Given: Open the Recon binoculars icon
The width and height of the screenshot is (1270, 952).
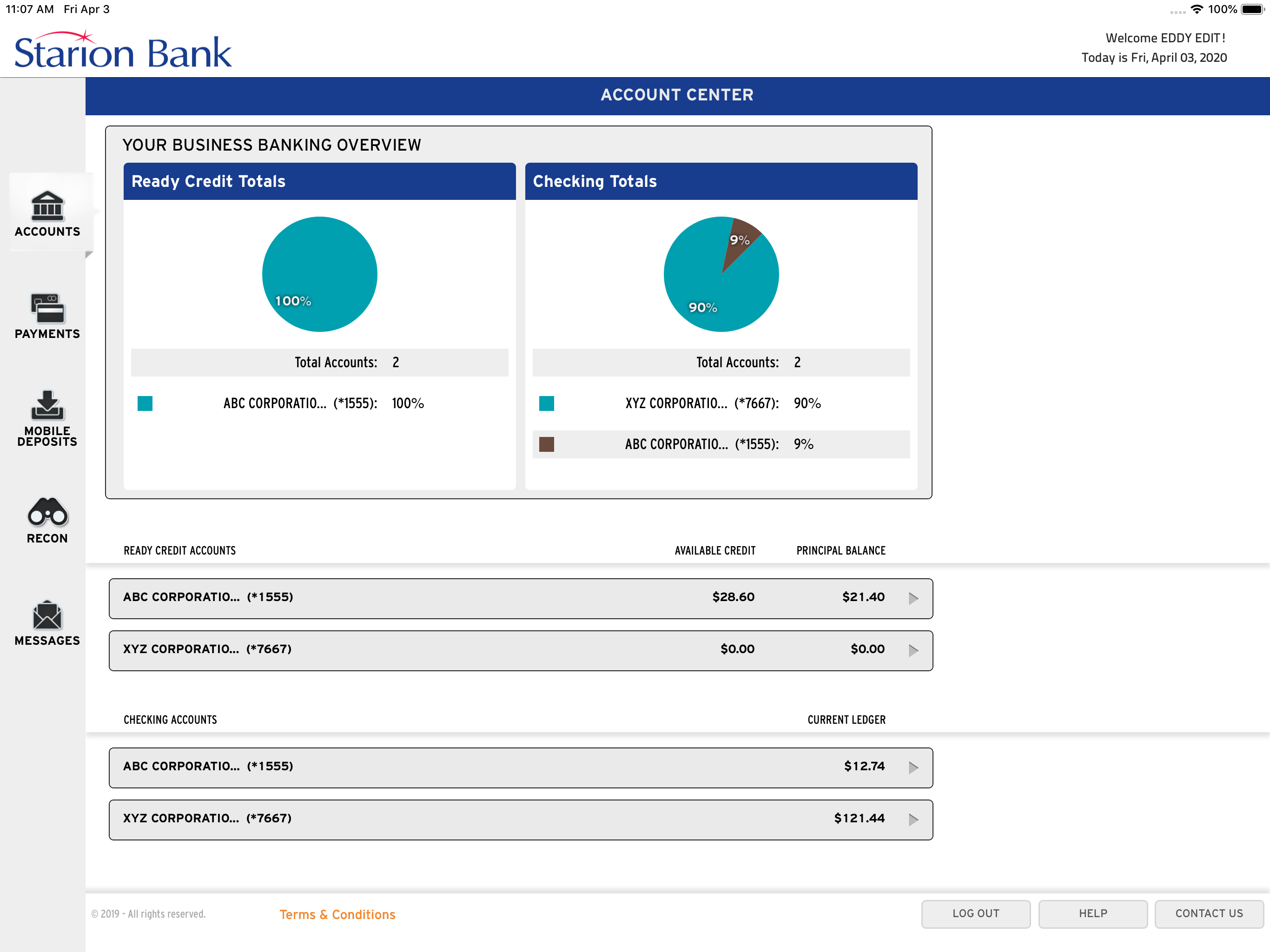Looking at the screenshot, I should pyautogui.click(x=47, y=512).
